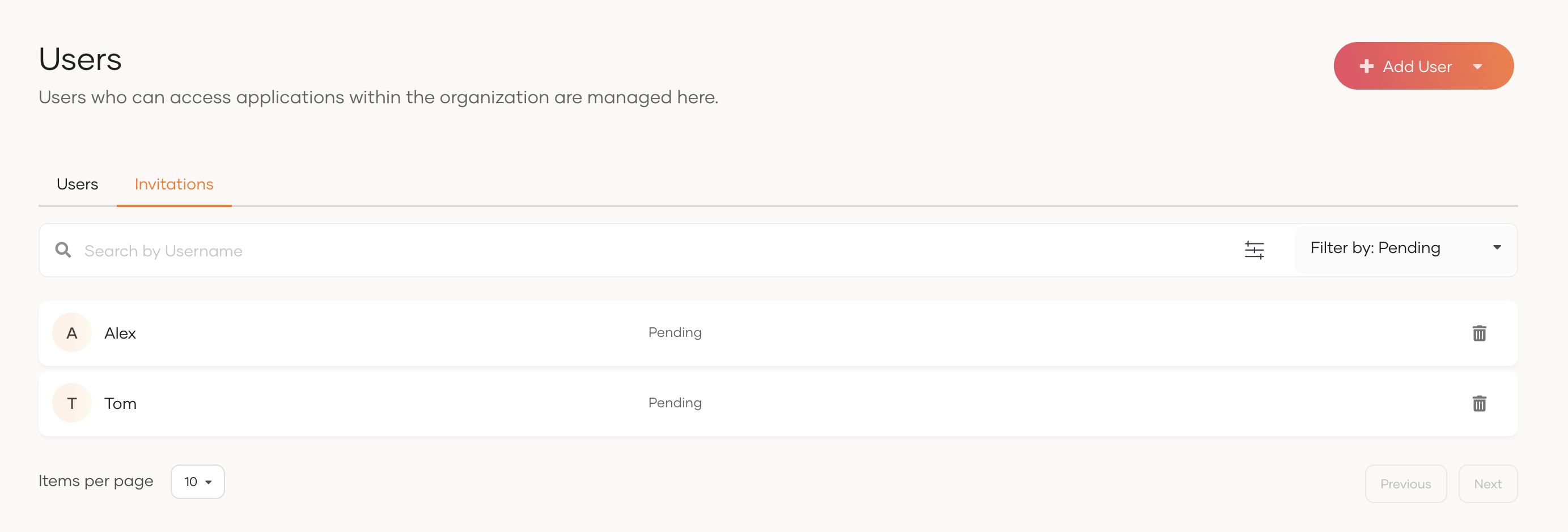Click Alex's avatar circle
The width and height of the screenshot is (1568, 532).
pyautogui.click(x=72, y=332)
